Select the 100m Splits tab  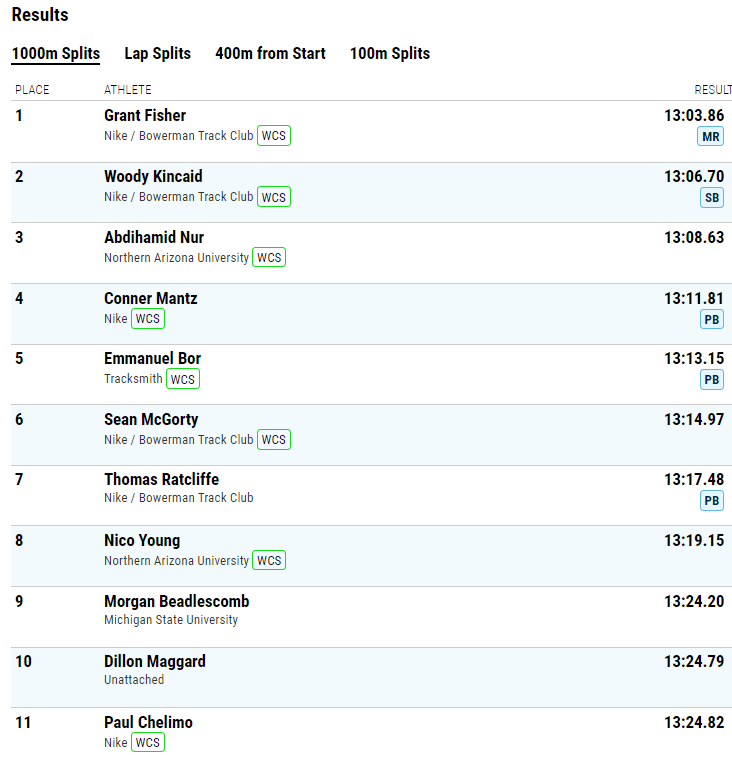coord(390,54)
